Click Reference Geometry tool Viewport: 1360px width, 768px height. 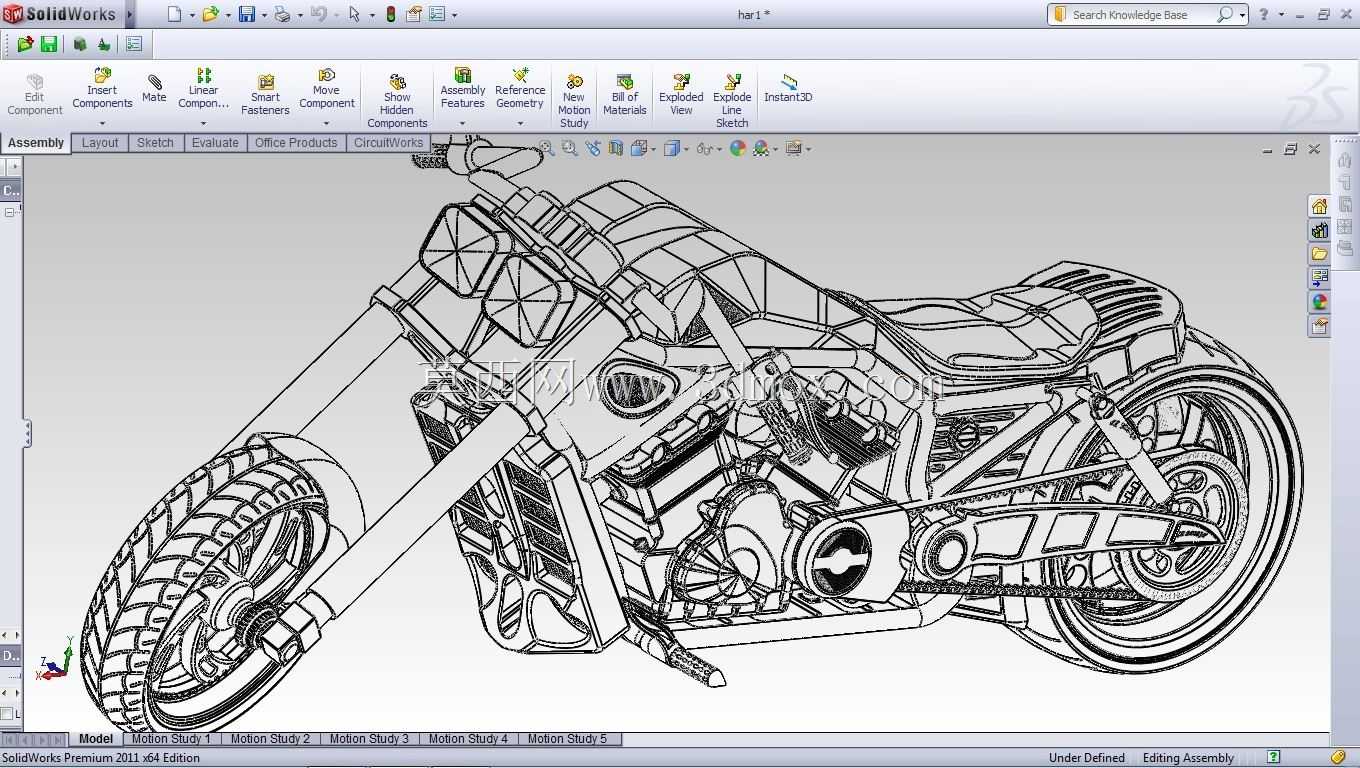tap(520, 89)
